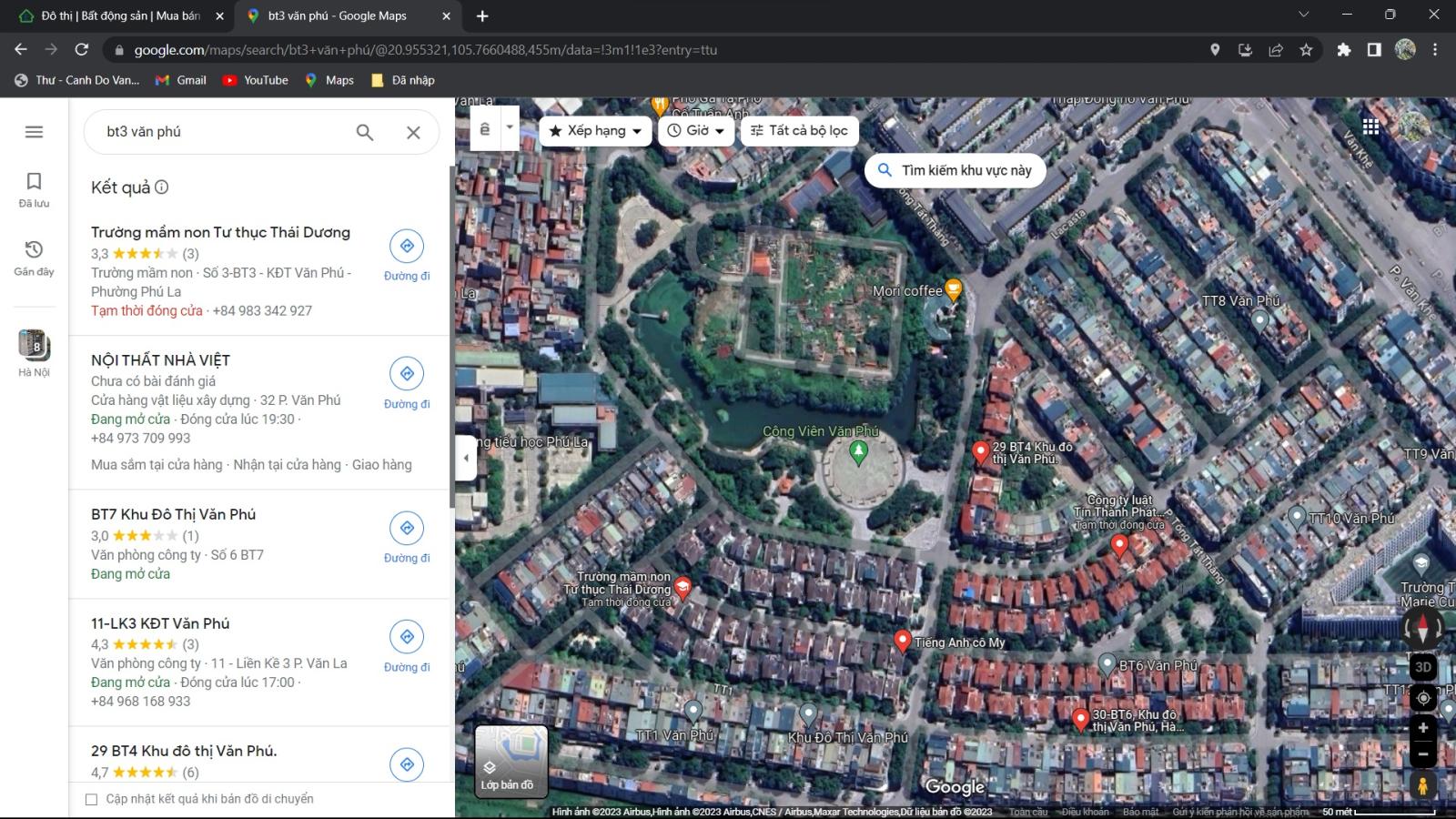Viewport: 1456px width, 819px height.
Task: Open Chrome three-dot menu
Action: 1435,50
